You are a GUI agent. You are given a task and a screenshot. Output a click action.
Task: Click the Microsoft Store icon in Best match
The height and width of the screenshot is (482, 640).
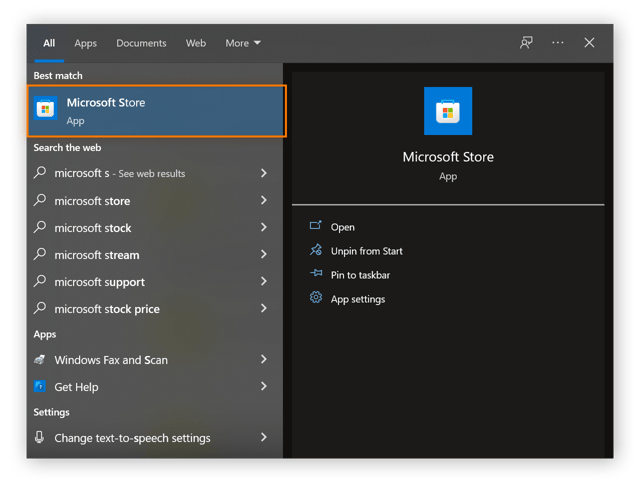click(x=45, y=109)
